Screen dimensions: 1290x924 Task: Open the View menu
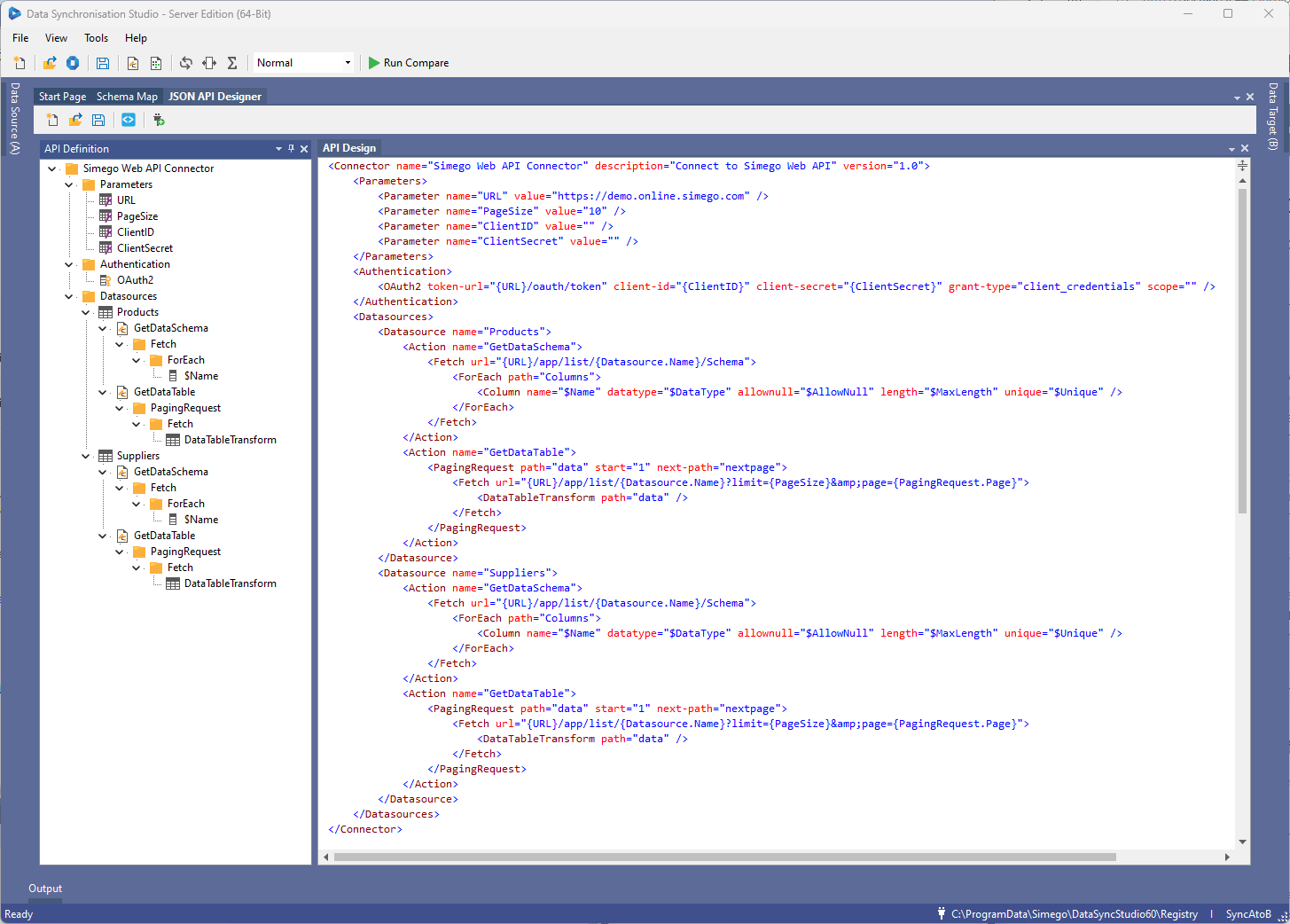click(x=56, y=38)
